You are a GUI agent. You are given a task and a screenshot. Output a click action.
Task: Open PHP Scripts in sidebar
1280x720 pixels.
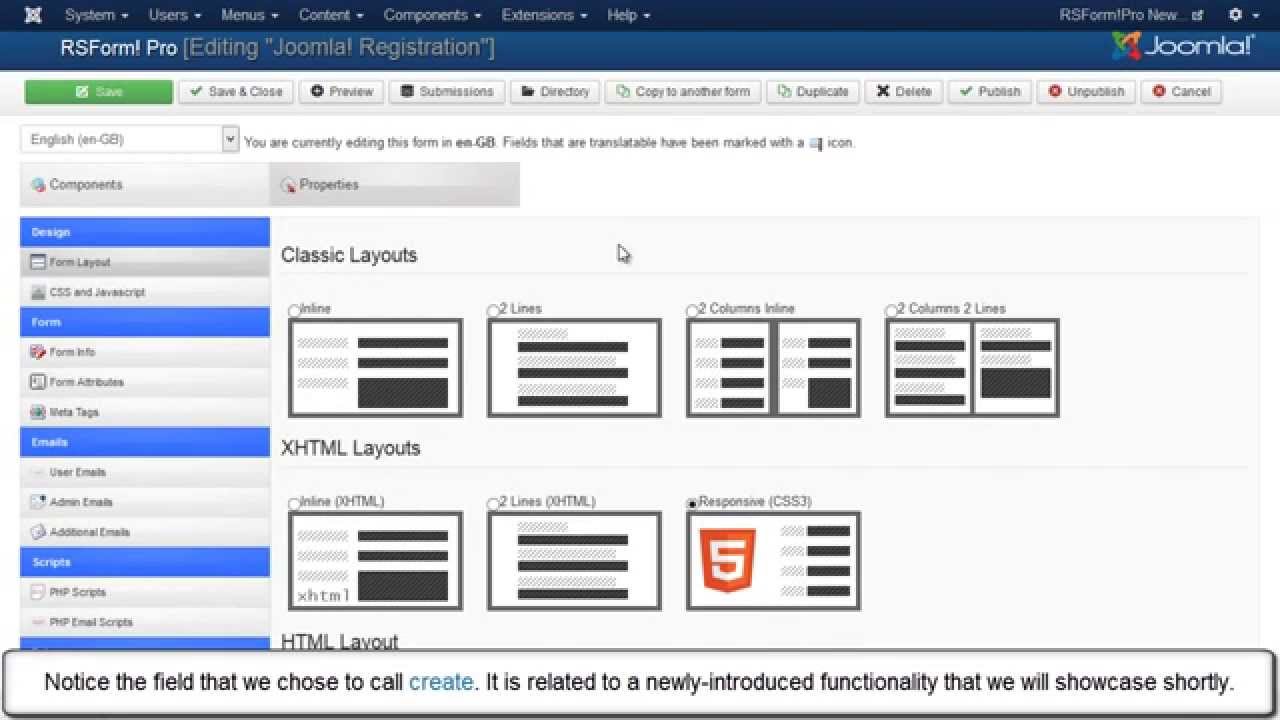[145, 592]
